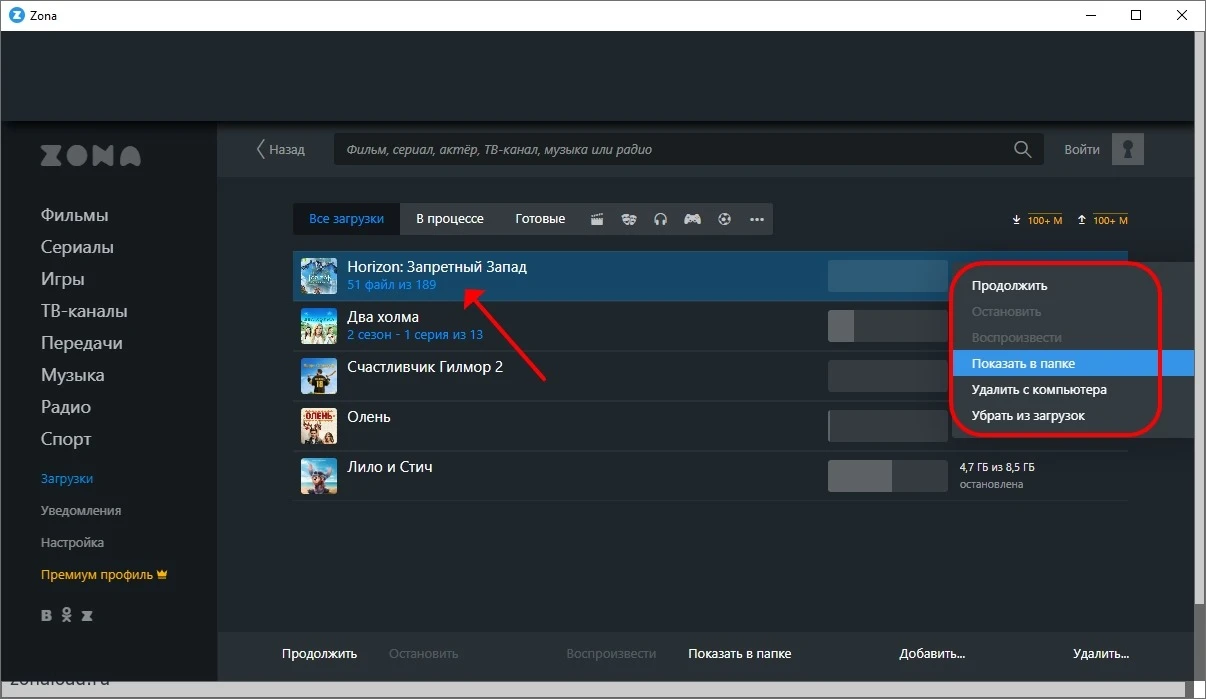Filter downloads by sport soccer ball icon

(x=725, y=219)
